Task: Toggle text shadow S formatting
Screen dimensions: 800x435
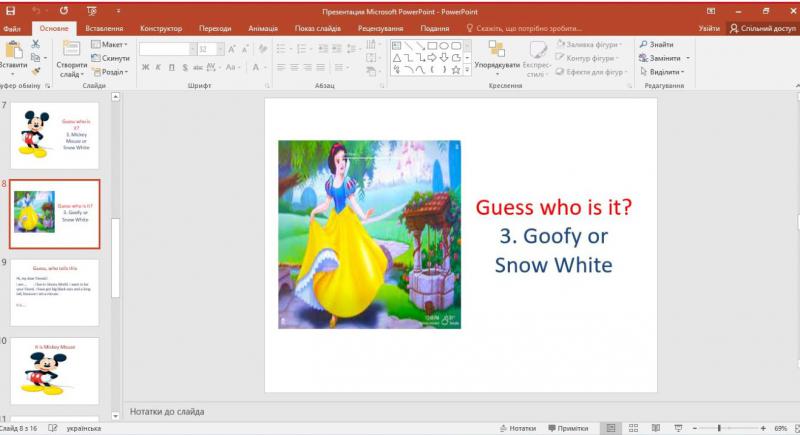Action: (x=185, y=67)
